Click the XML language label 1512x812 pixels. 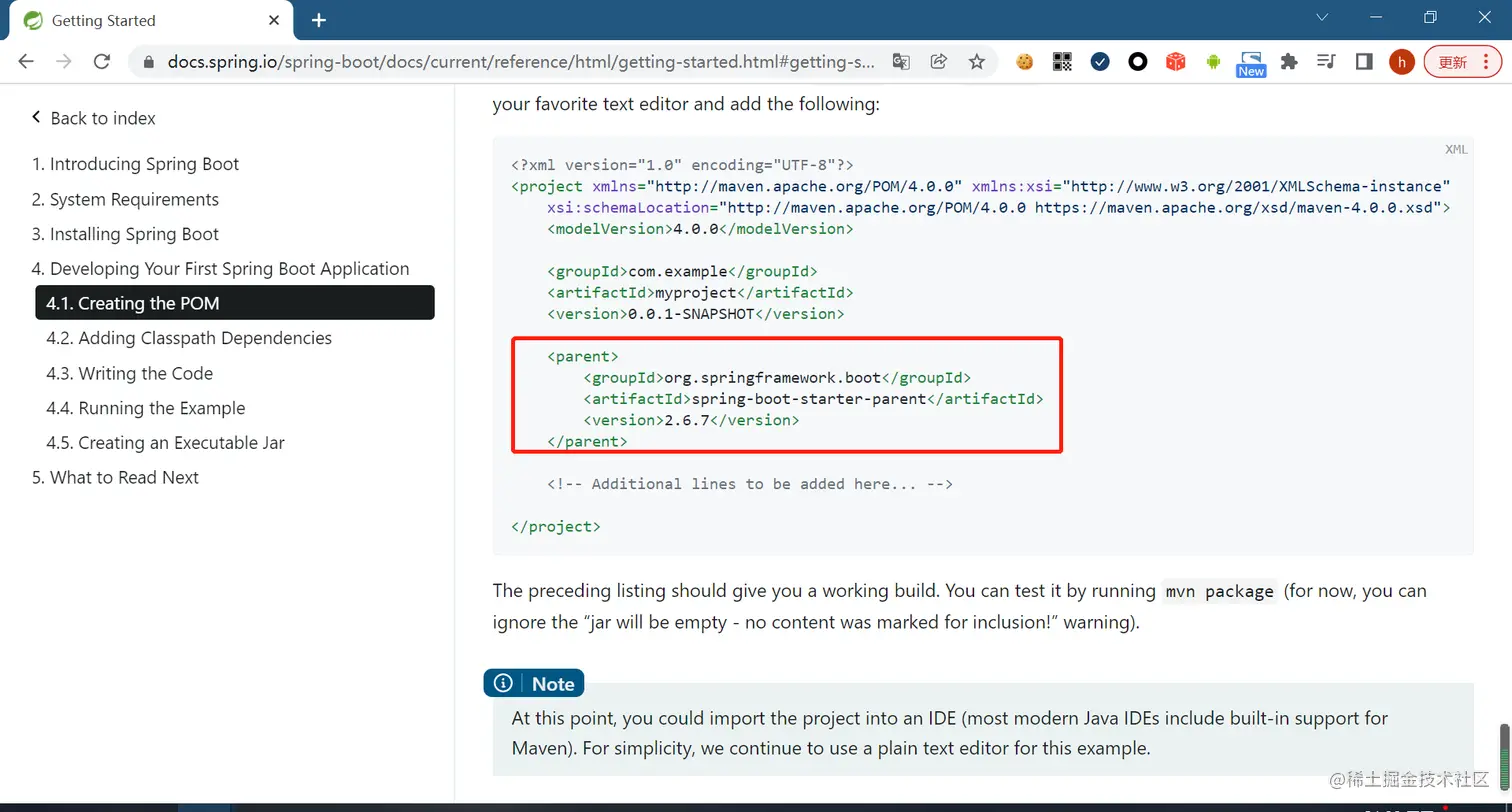[x=1456, y=150]
